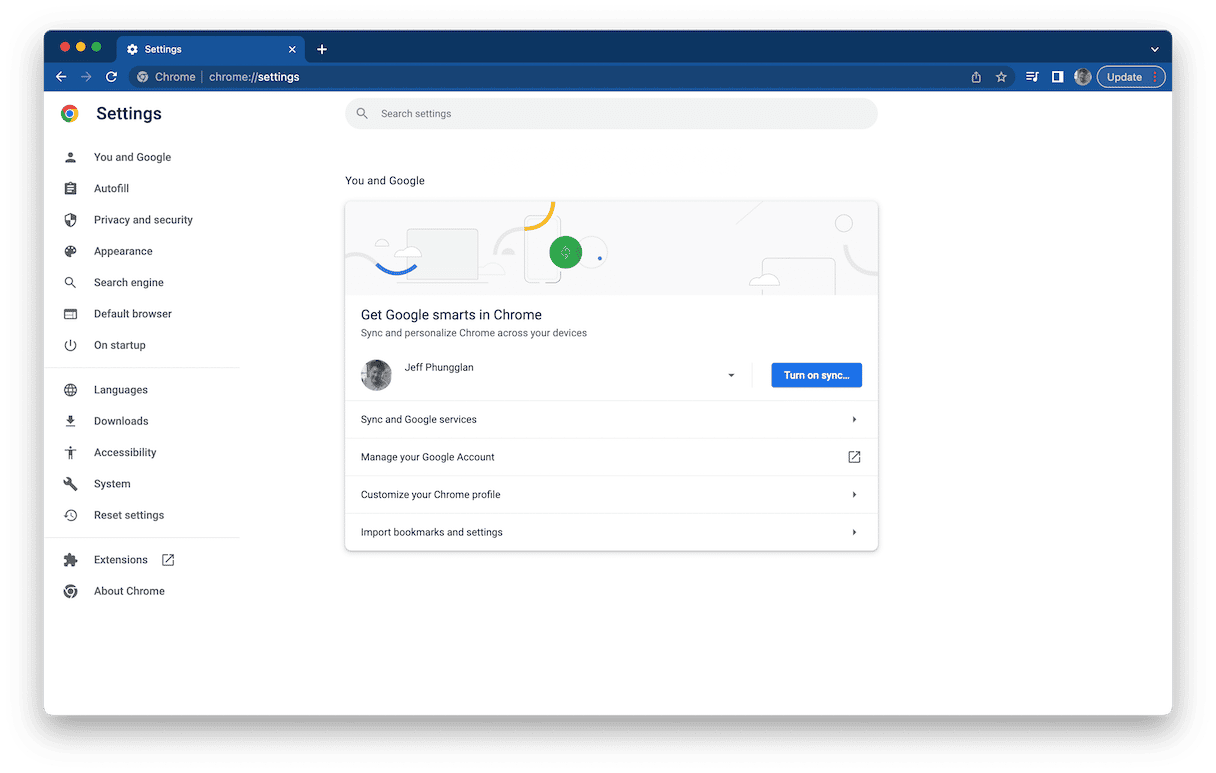The width and height of the screenshot is (1216, 773).
Task: Open the Default browser section
Action: tap(133, 314)
